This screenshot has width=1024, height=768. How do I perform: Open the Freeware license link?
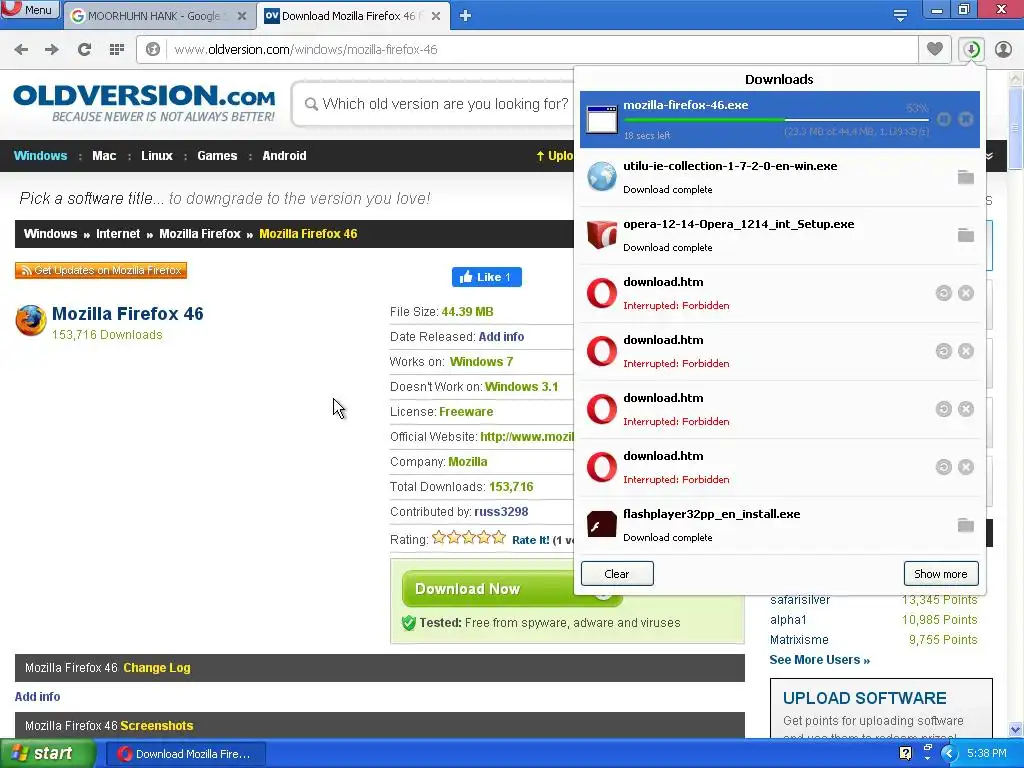pos(466,411)
